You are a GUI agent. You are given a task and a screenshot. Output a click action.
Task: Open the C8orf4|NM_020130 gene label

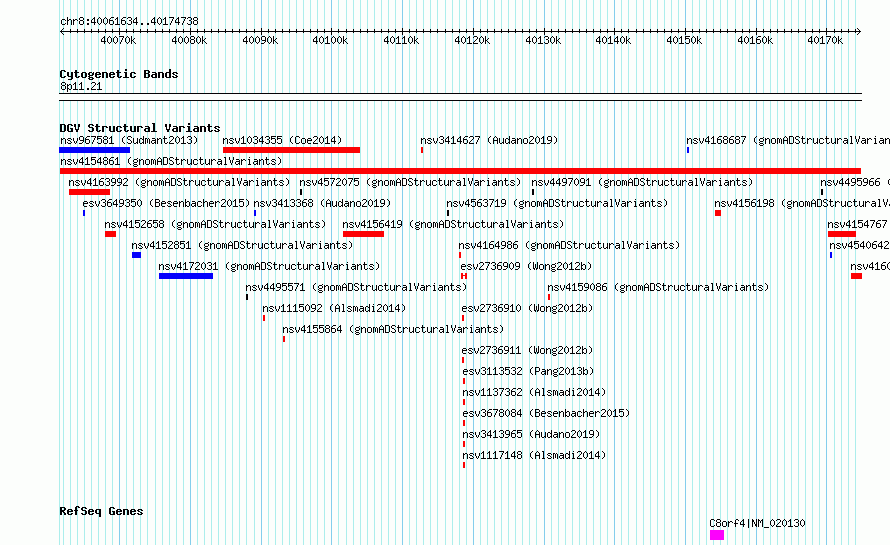(x=757, y=523)
